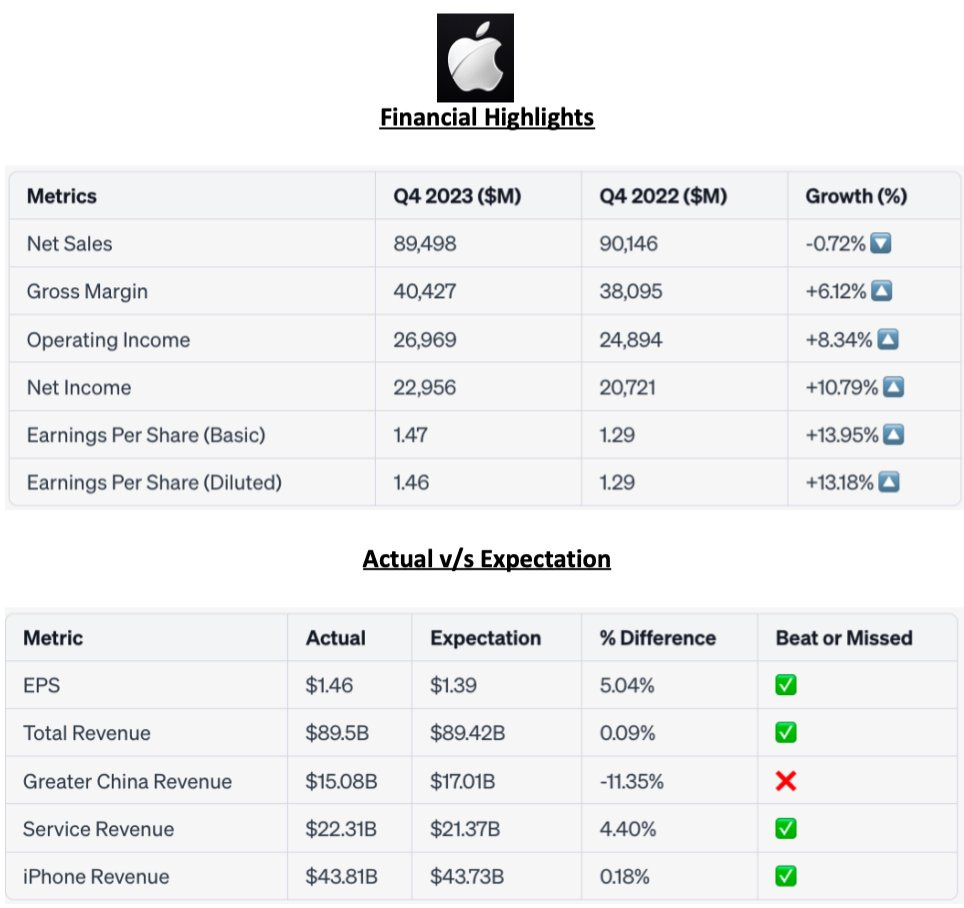Click the up arrow beside +6.12%
Screen dimensions: 964x908
pyautogui.click(x=881, y=292)
